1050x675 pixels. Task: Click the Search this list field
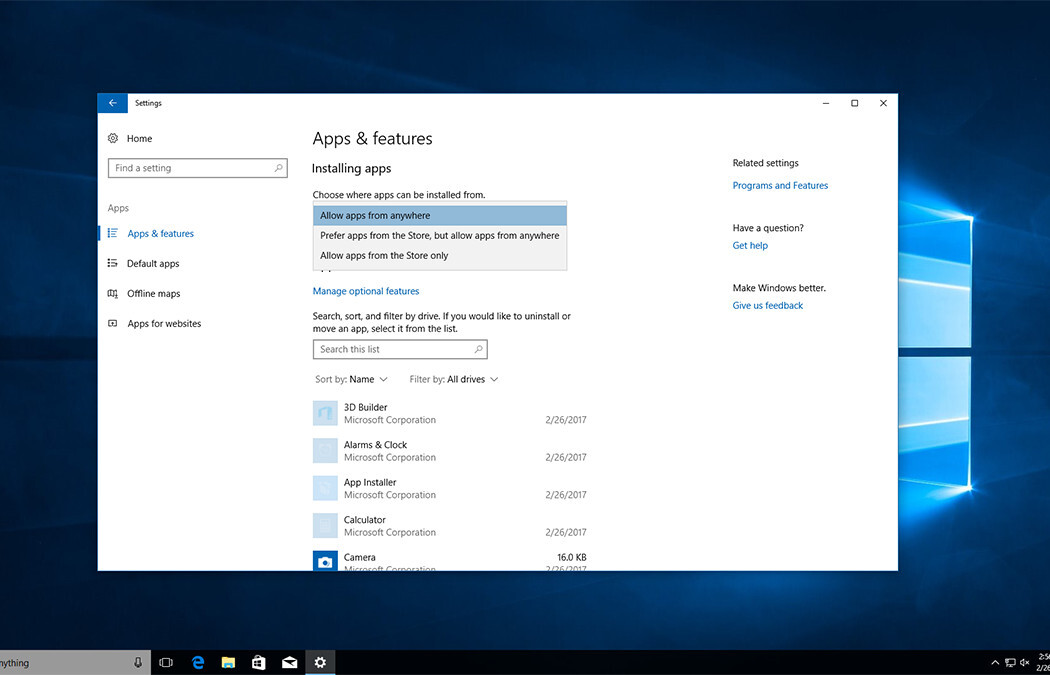[x=393, y=350]
